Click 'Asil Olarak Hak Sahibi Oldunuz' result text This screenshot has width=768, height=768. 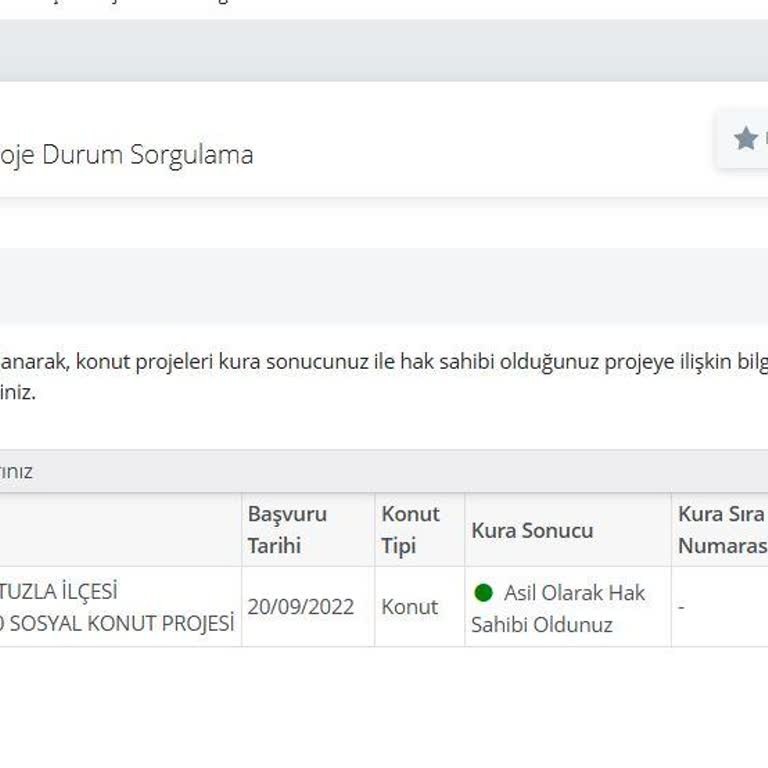558,609
